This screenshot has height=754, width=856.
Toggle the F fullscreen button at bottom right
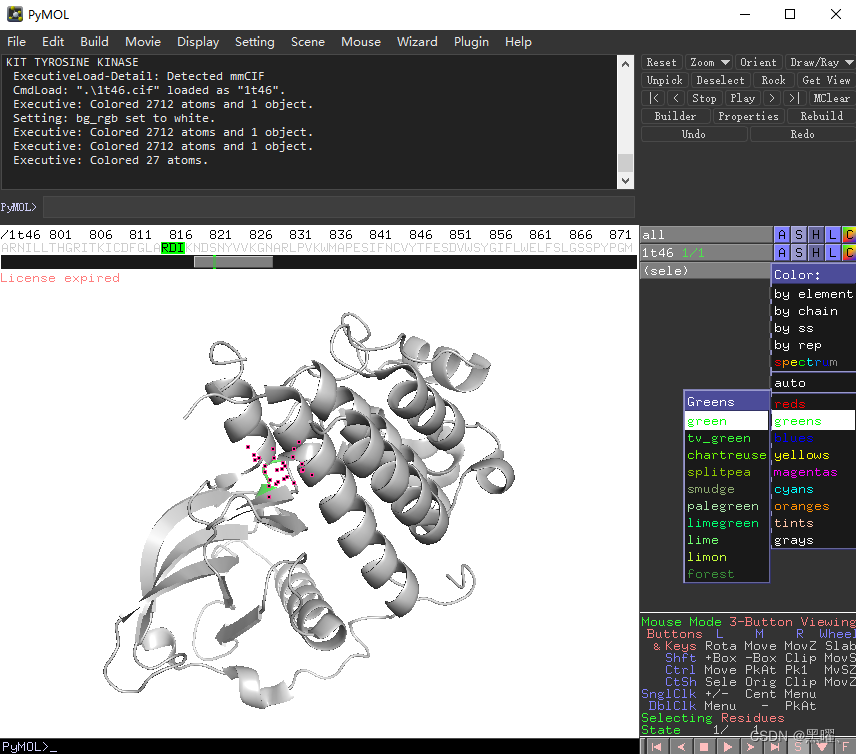tap(846, 746)
